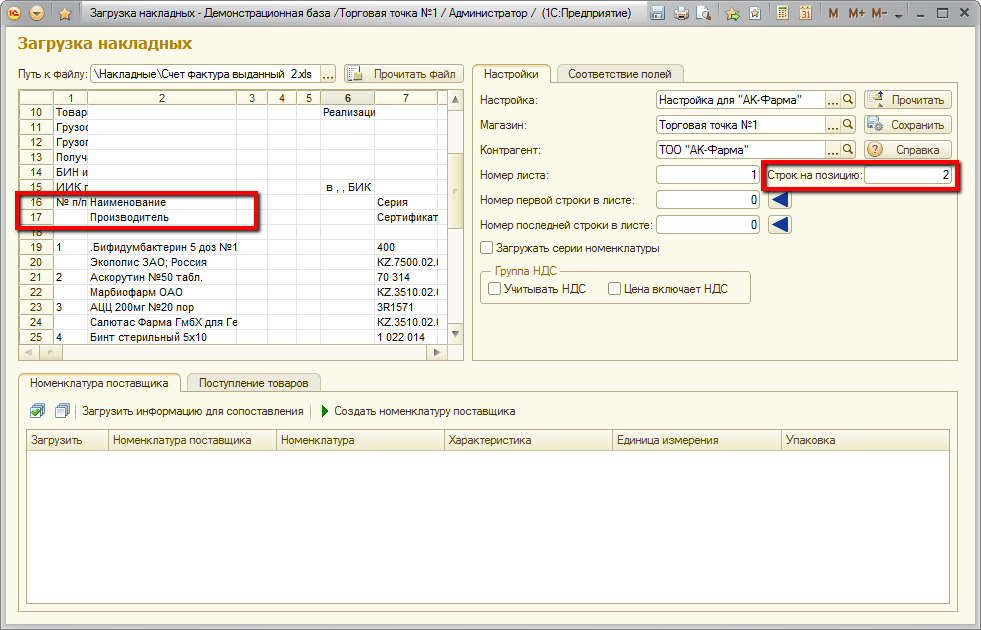The image size is (981, 630).
Task: Click blue arrow beside first row number
Action: 780,200
